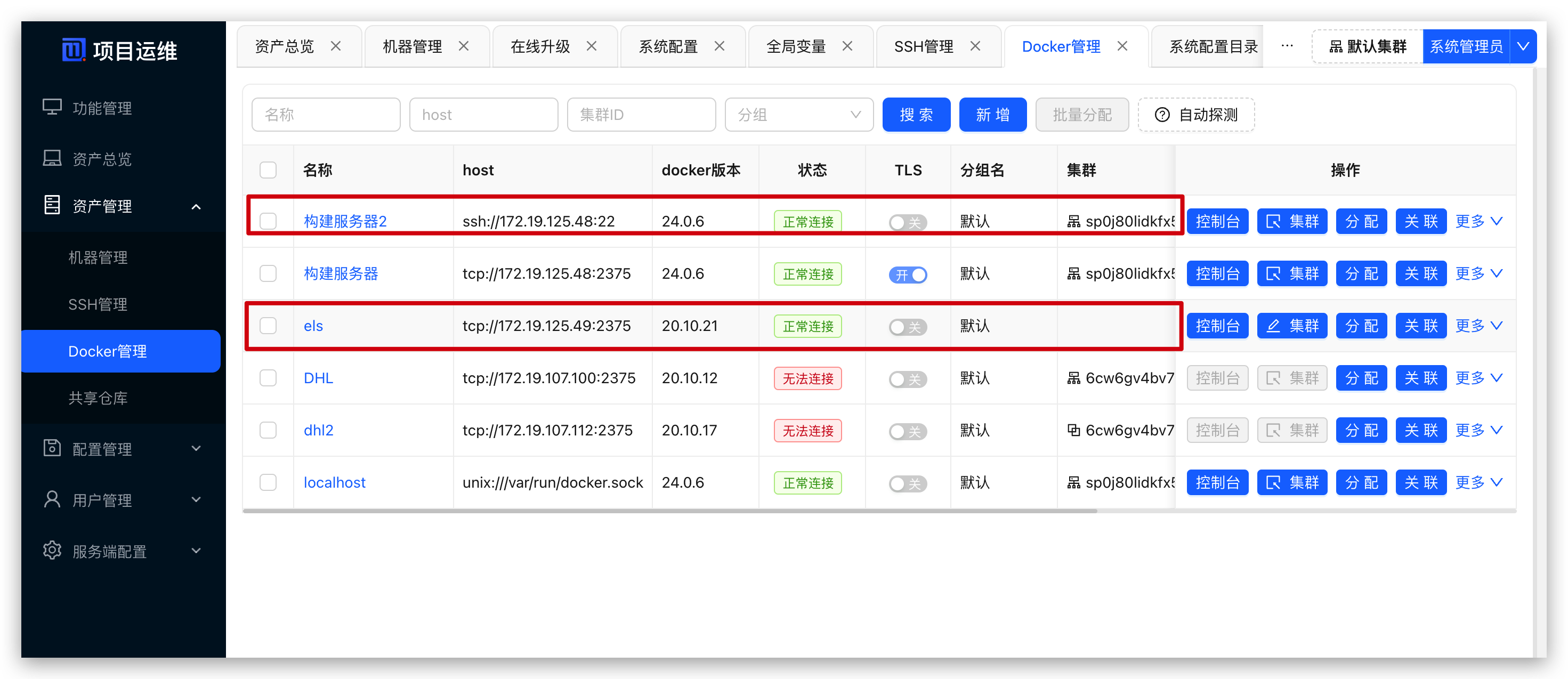The width and height of the screenshot is (1568, 679).
Task: Open 共享仓库 in sidebar menu
Action: (98, 398)
